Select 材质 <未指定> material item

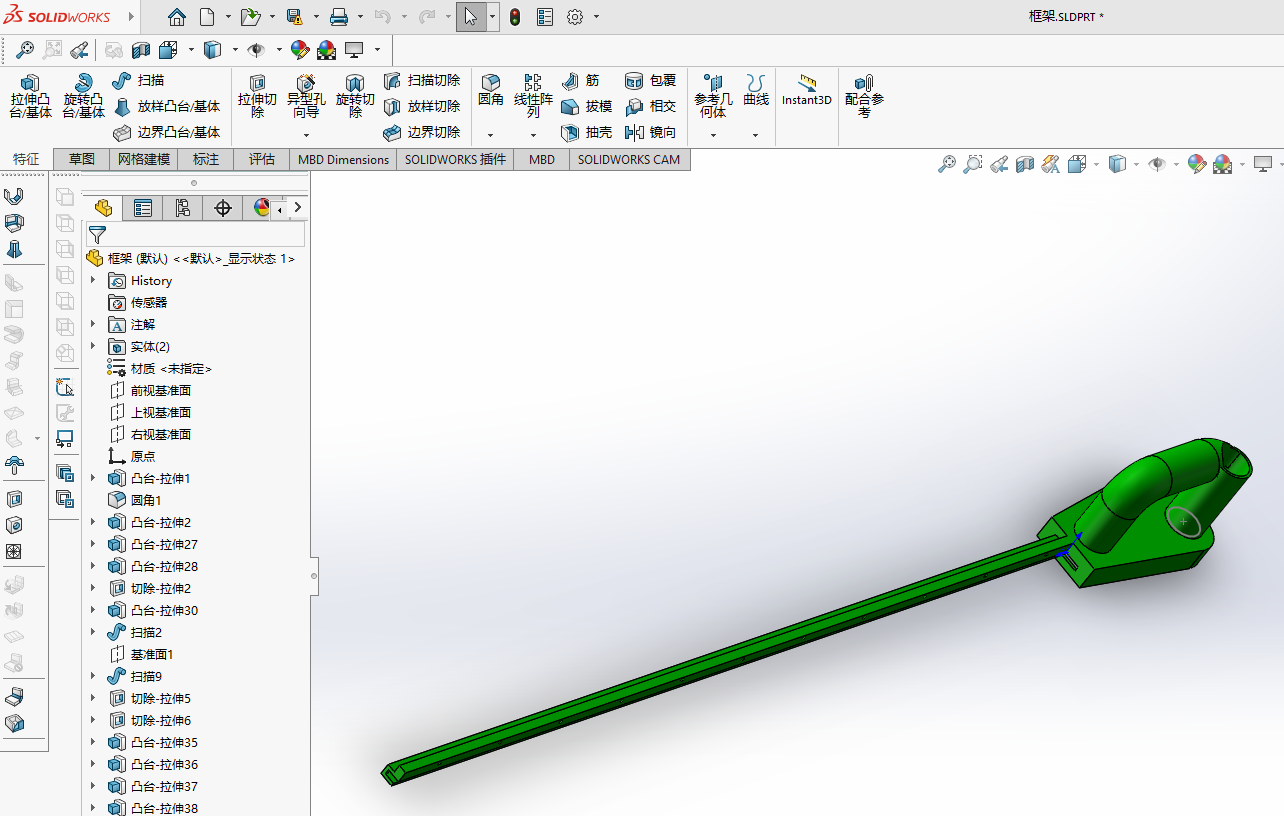coord(171,369)
